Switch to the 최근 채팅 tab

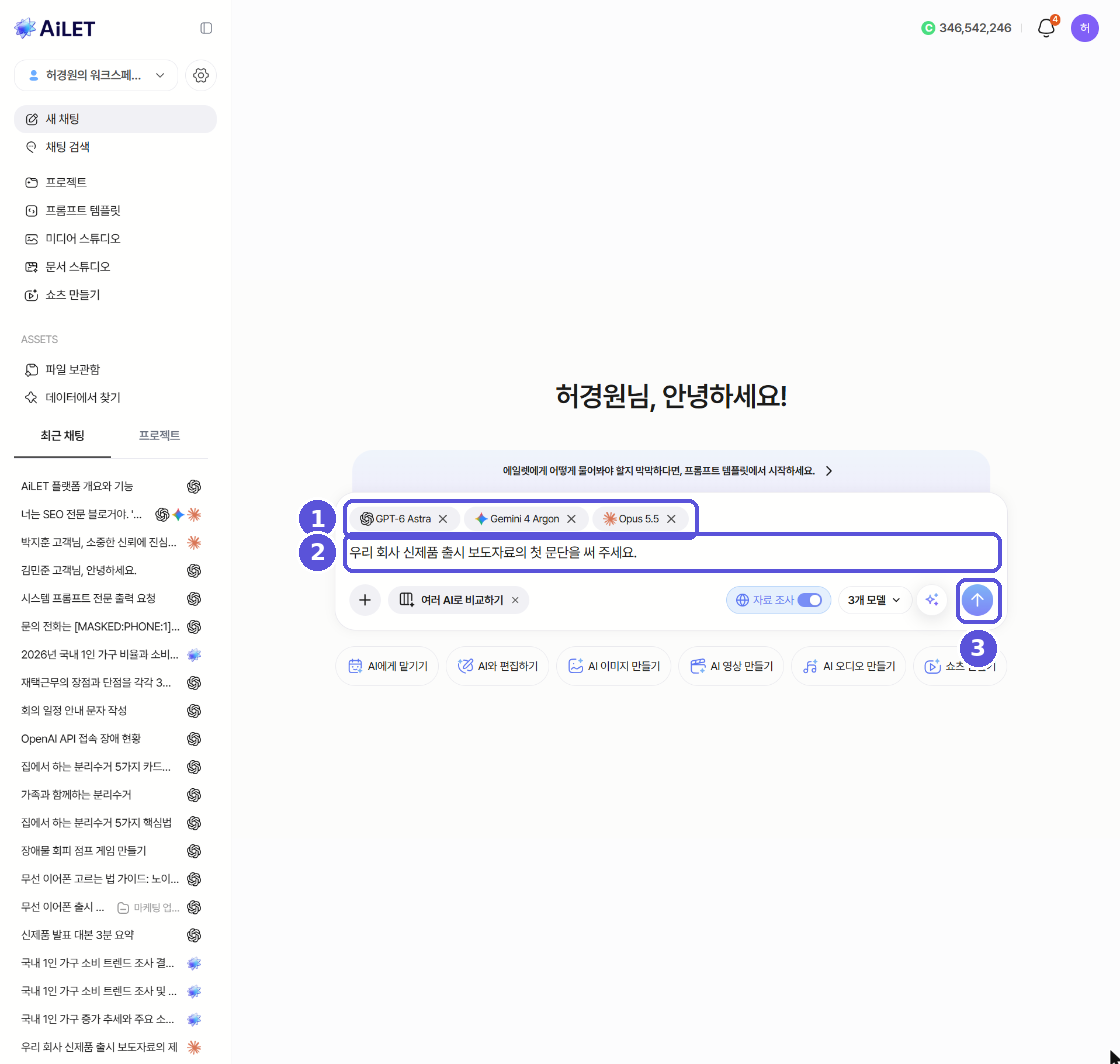[x=62, y=436]
